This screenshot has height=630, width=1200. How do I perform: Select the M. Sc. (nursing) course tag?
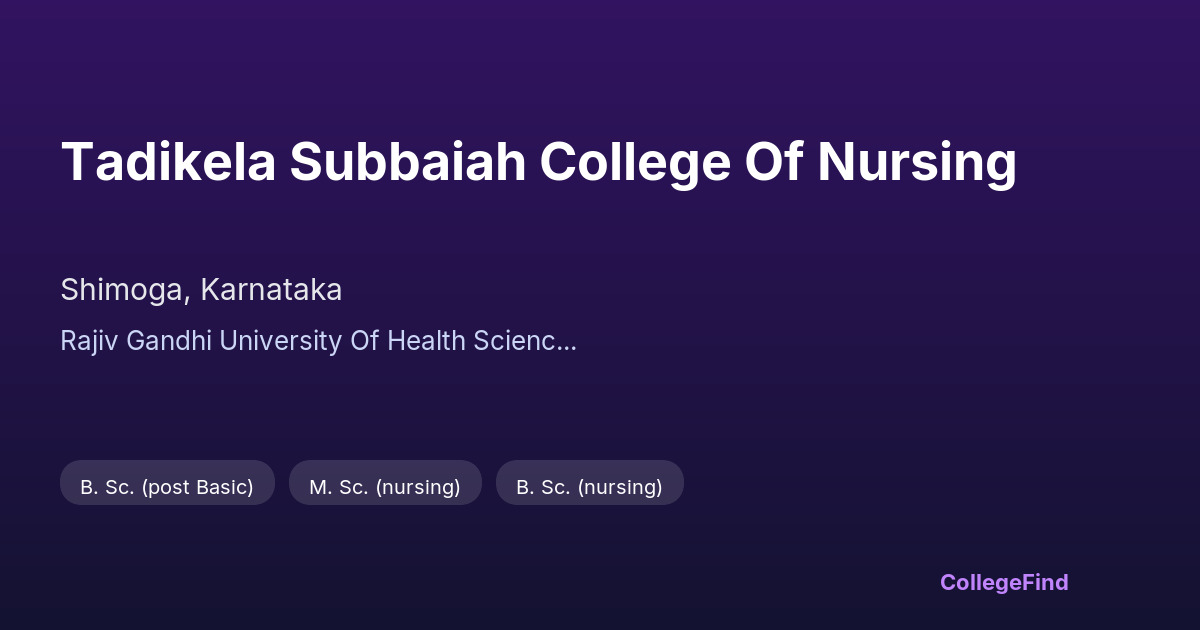[385, 487]
